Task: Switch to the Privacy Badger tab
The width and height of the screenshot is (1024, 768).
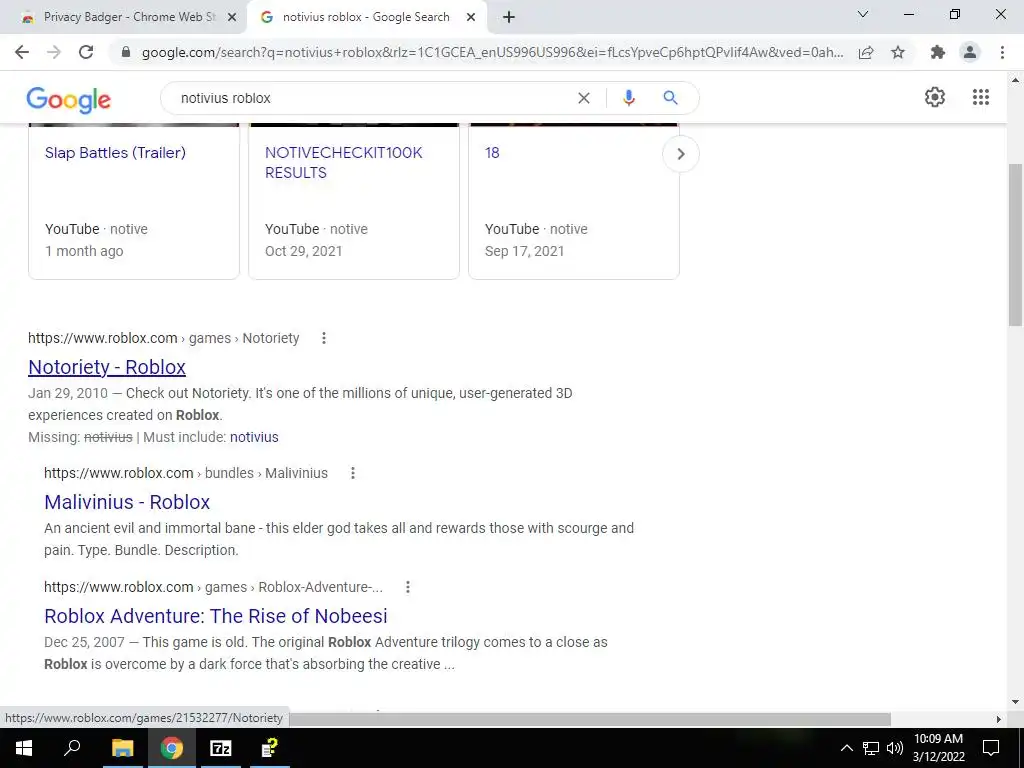Action: (124, 17)
